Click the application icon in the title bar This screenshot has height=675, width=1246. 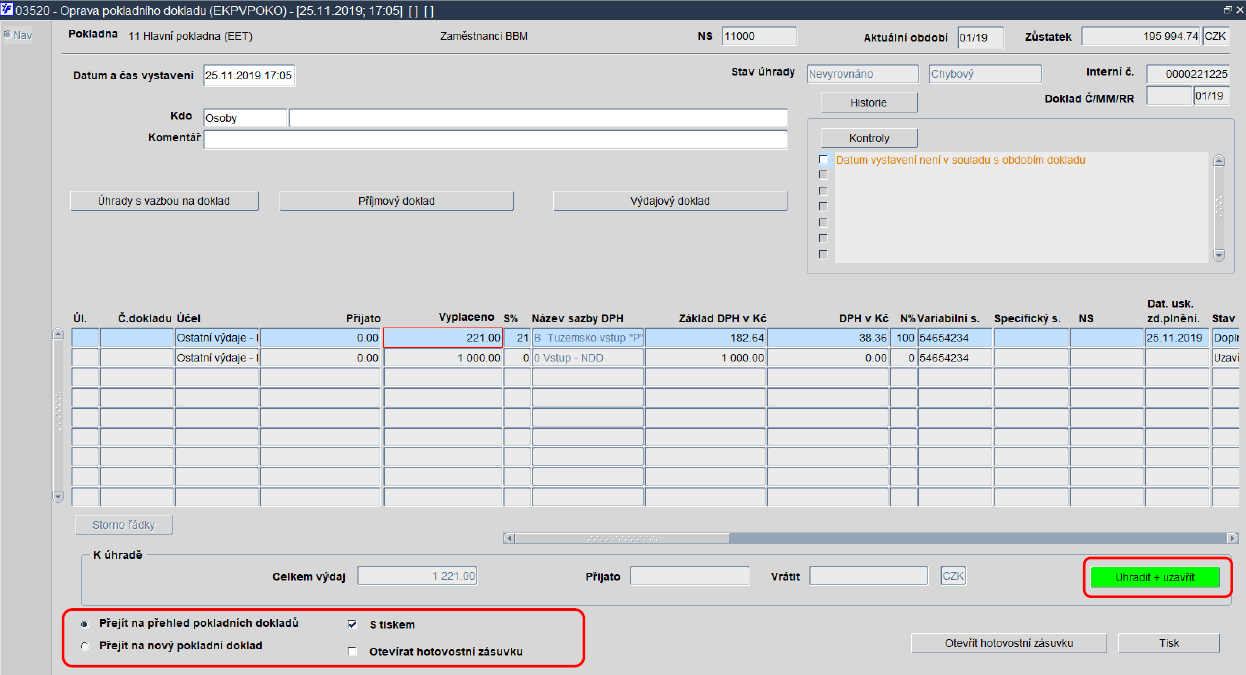7,9
